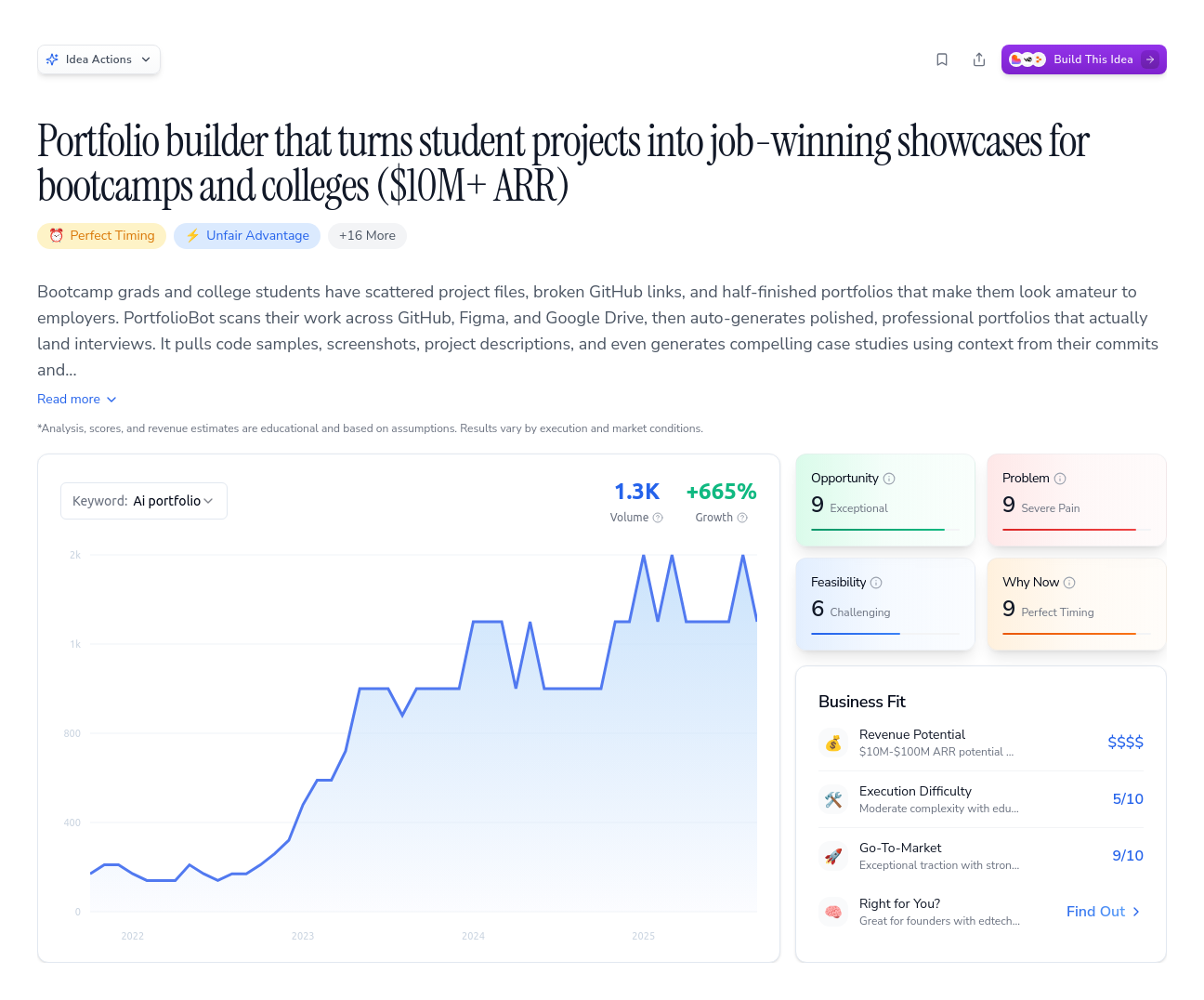Click the Build This Idea button
The image size is (1204, 1000).
pyautogui.click(x=1083, y=59)
